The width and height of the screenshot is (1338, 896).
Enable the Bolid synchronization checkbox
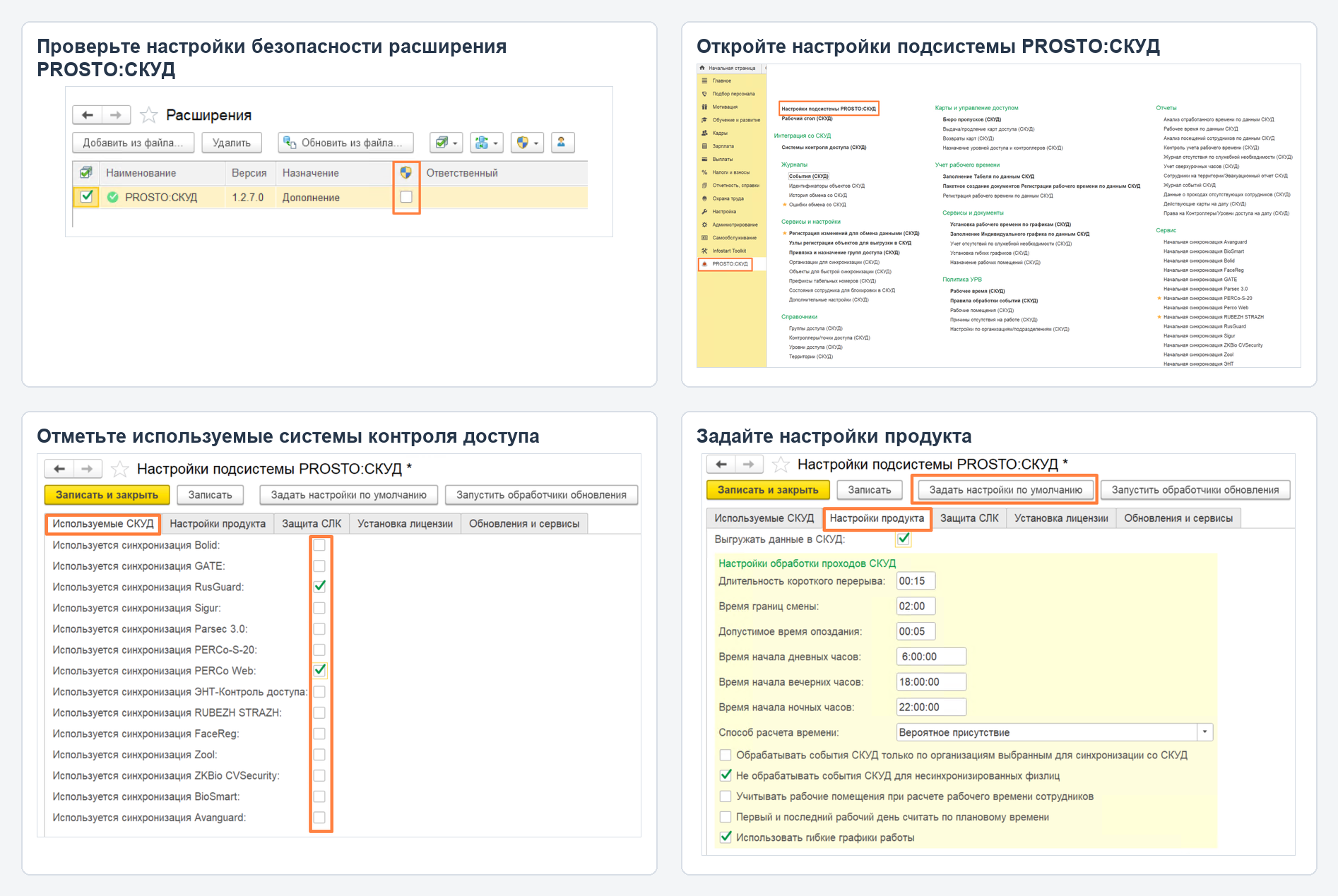coord(319,545)
